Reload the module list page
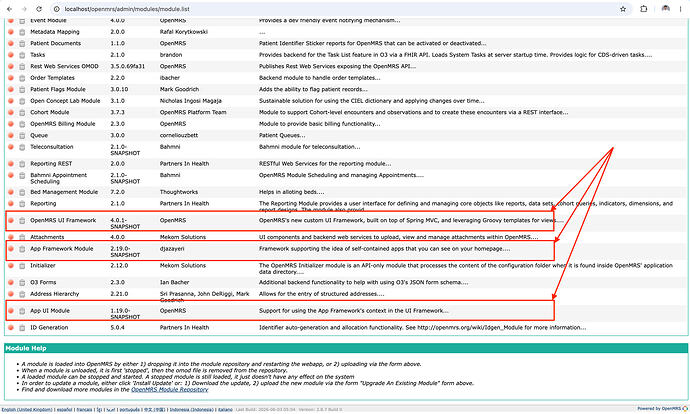Screen dimensions: 690x414 [39, 9]
